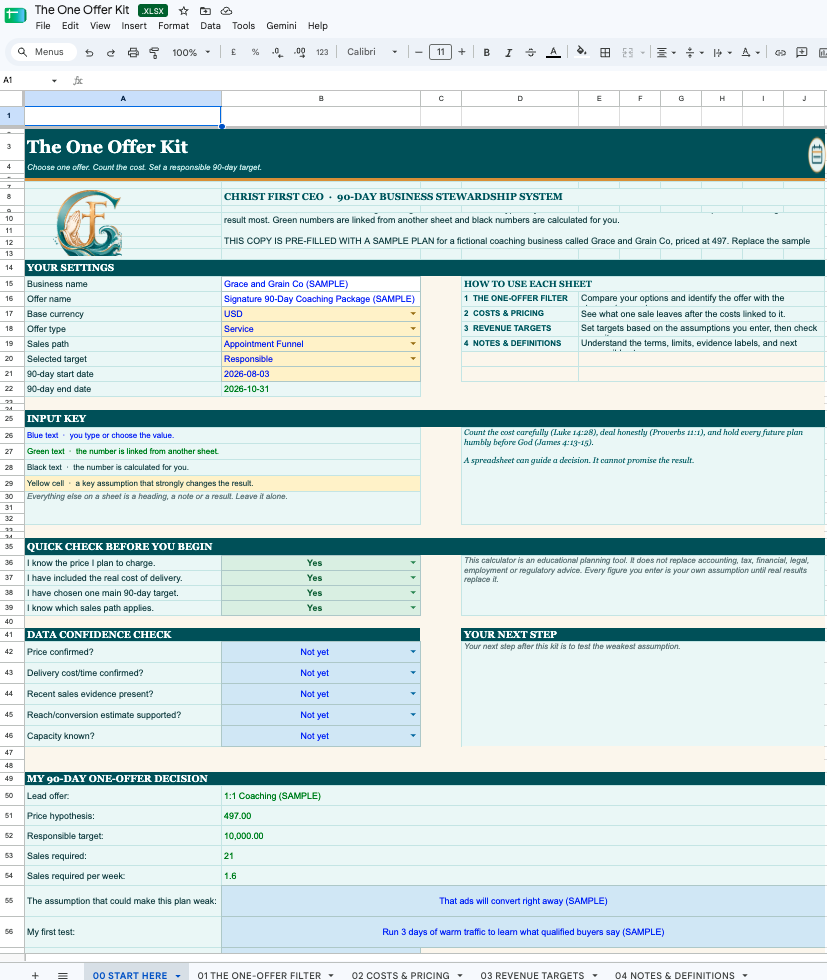Open the Sales path Appointment Funnel dropdown

[413, 344]
